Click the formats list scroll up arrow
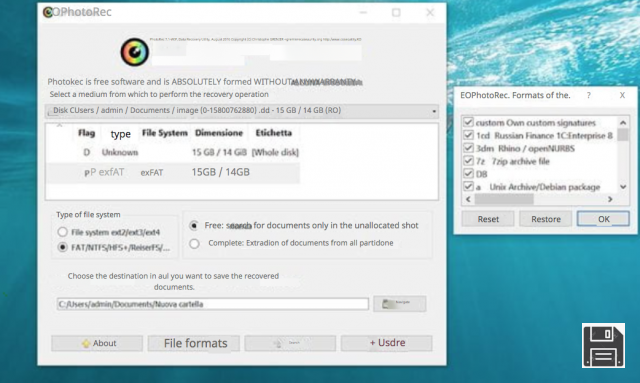 (623, 122)
